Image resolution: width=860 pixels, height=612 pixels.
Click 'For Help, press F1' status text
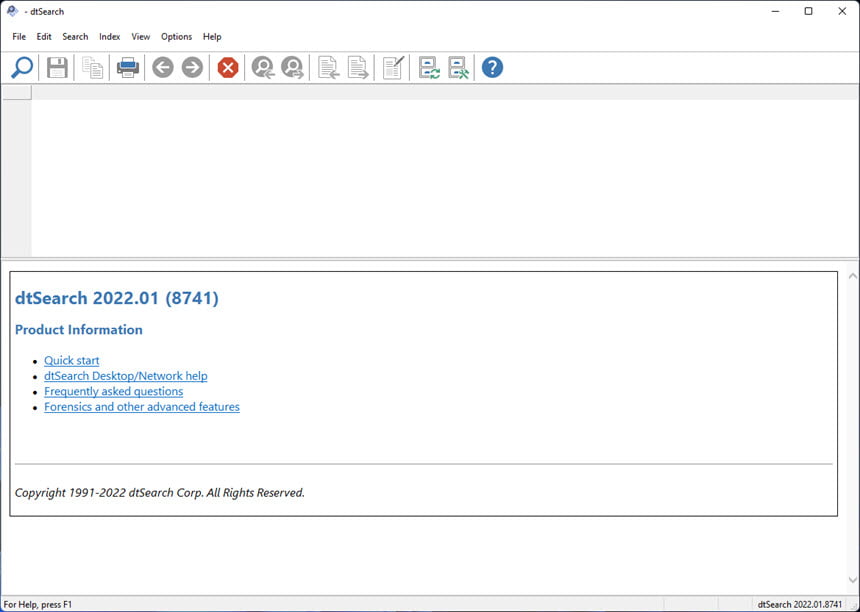(38, 604)
